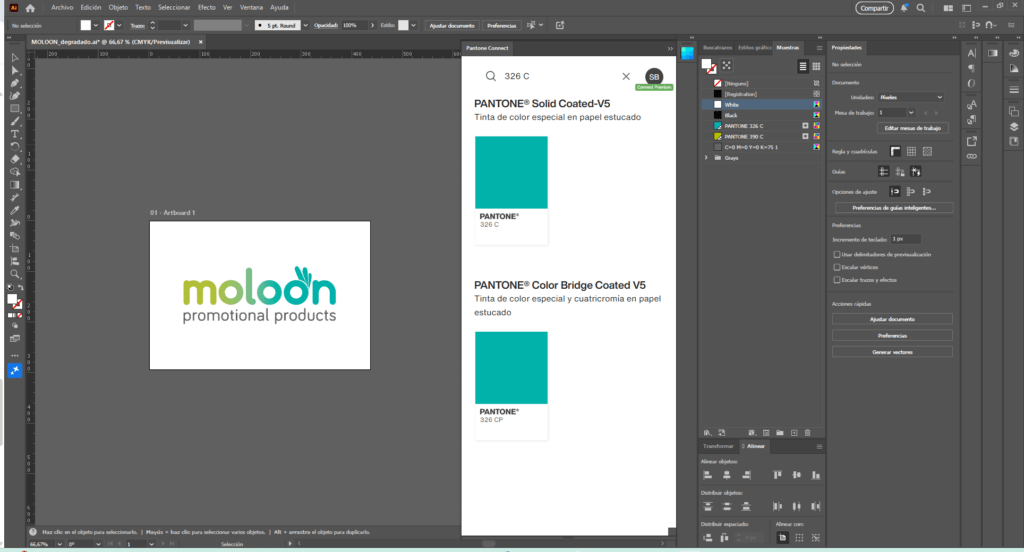Click the 326 C Pantone search field
Screen dimensions: 1024x552
(558, 76)
